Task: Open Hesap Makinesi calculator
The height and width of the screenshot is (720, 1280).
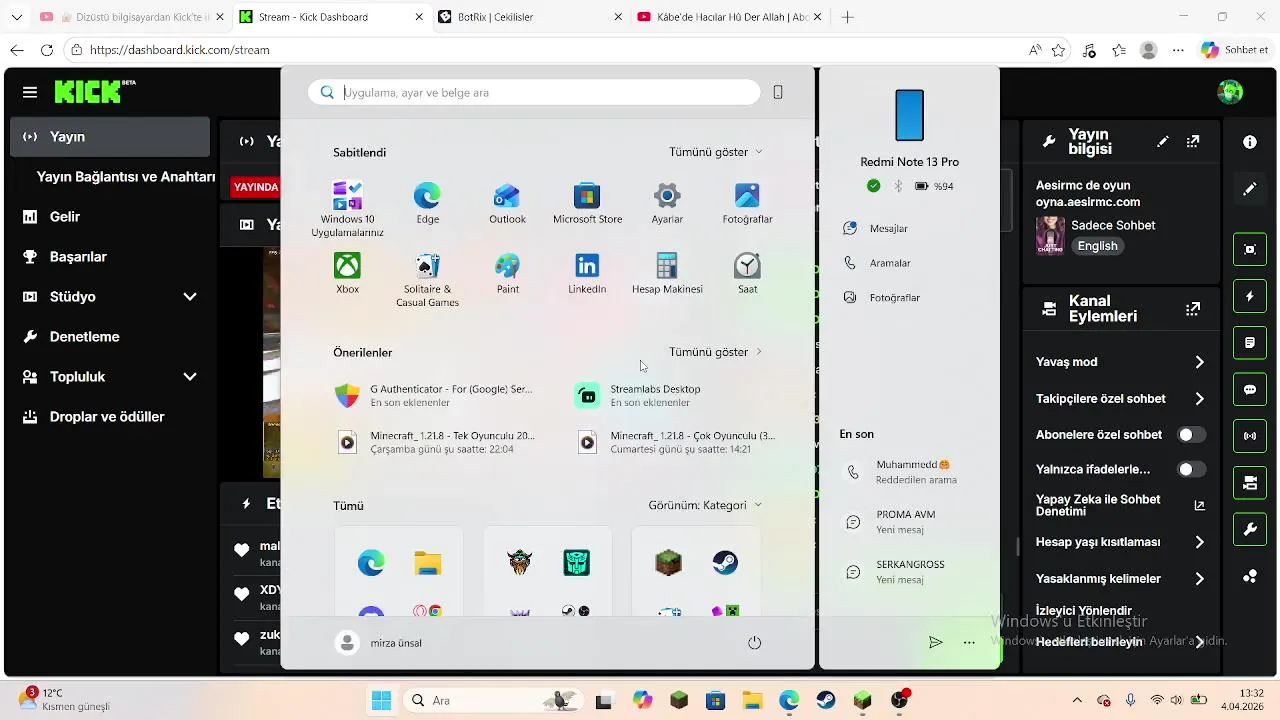Action: [x=667, y=273]
